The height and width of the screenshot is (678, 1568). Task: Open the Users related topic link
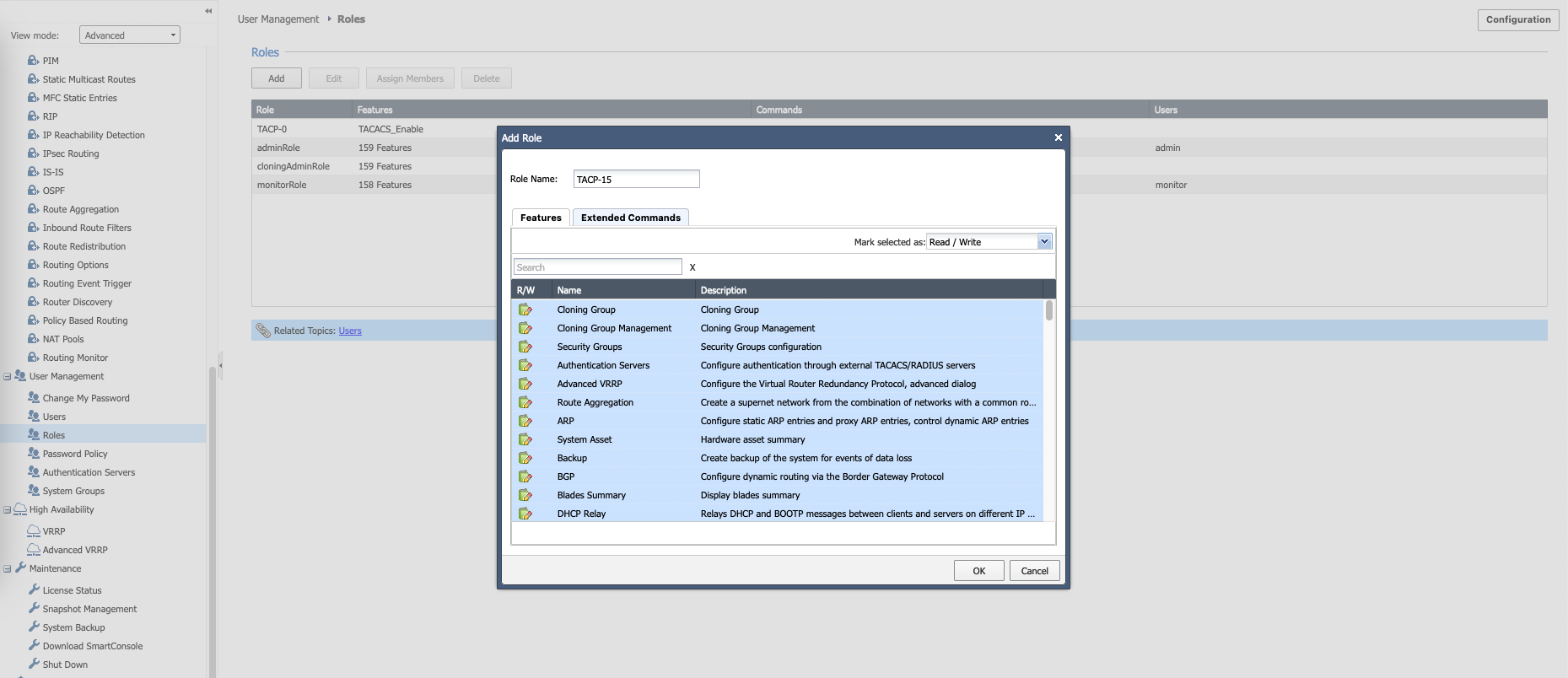[350, 331]
